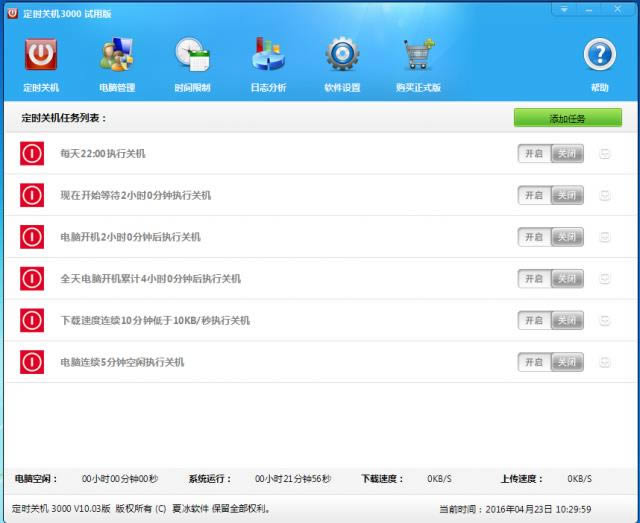Viewport: 640px width, 523px height.
Task: Click the 当前时间 2016年04月23日 readout
Action: 515,509
